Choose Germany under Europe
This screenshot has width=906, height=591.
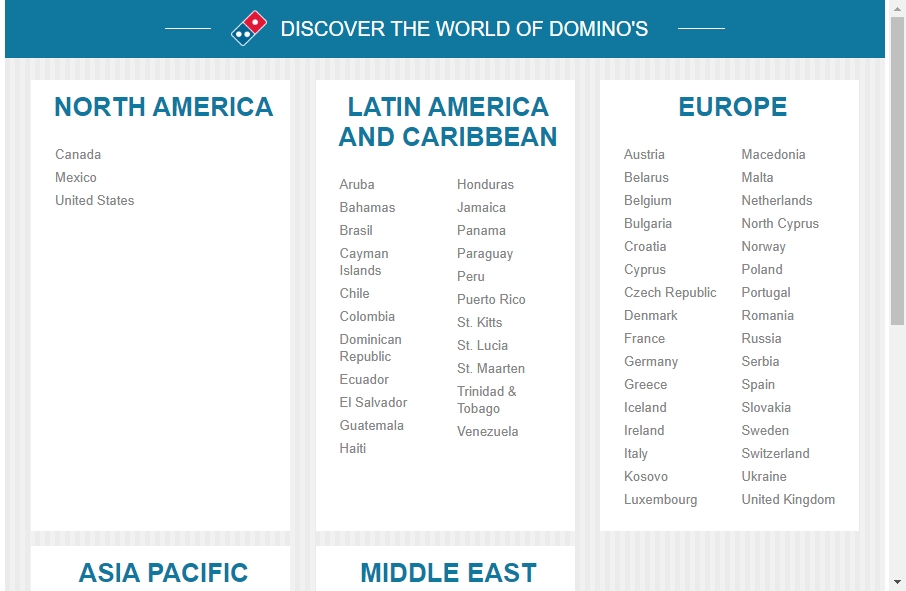pyautogui.click(x=651, y=361)
